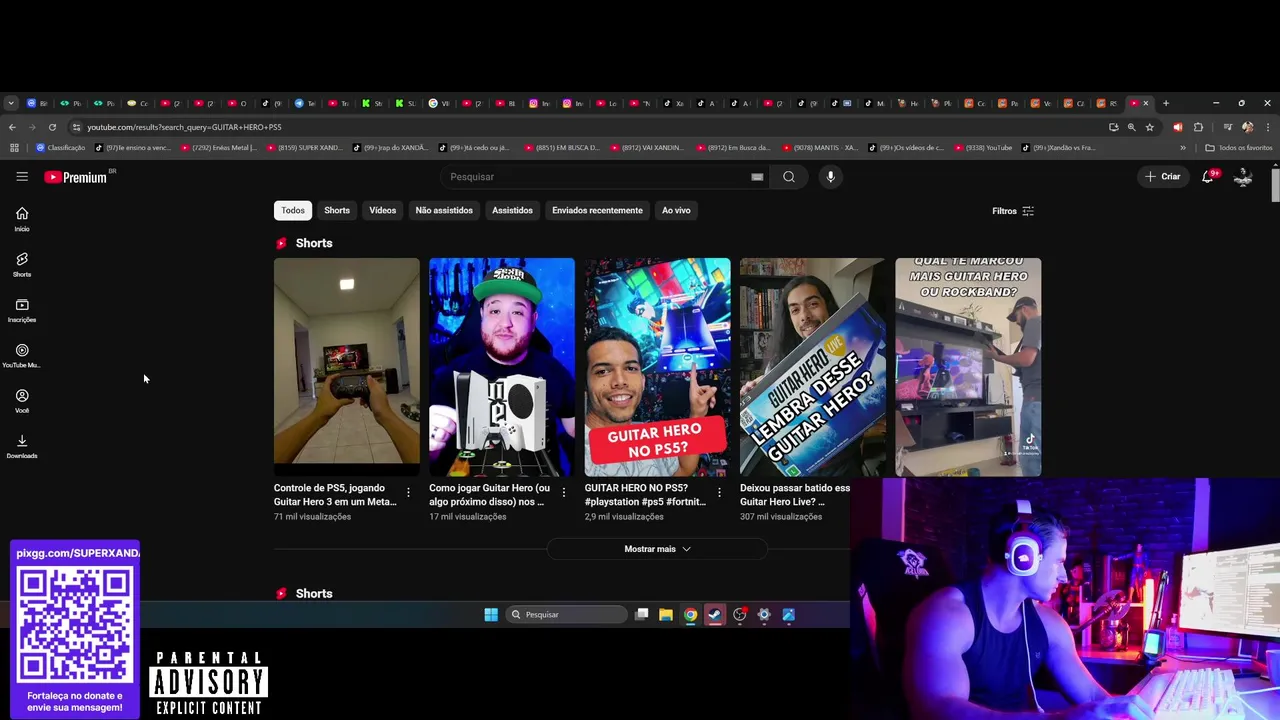This screenshot has width=1280, height=720.
Task: Click the browser back arrow
Action: point(12,127)
